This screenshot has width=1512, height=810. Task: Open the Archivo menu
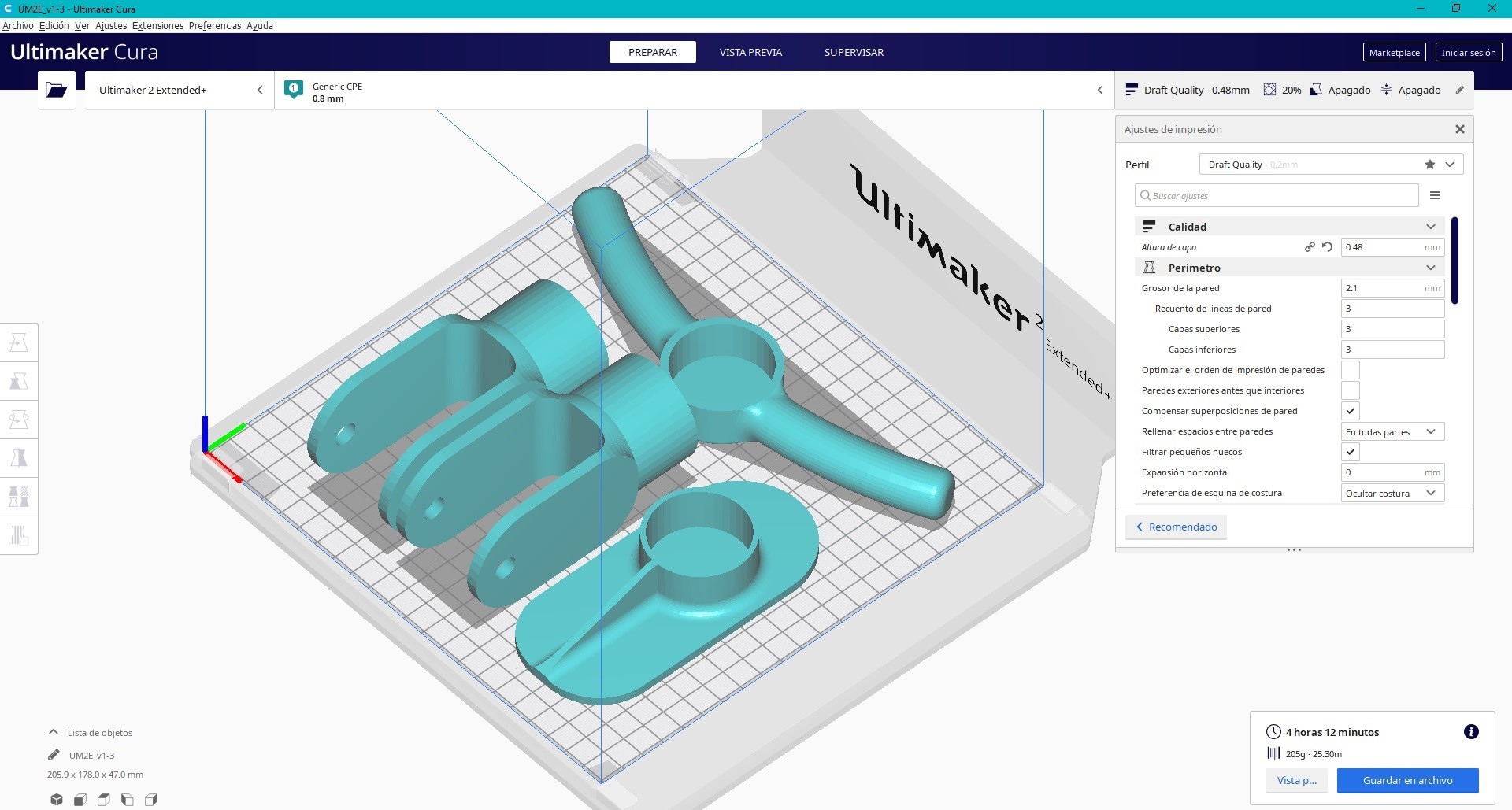[x=18, y=25]
